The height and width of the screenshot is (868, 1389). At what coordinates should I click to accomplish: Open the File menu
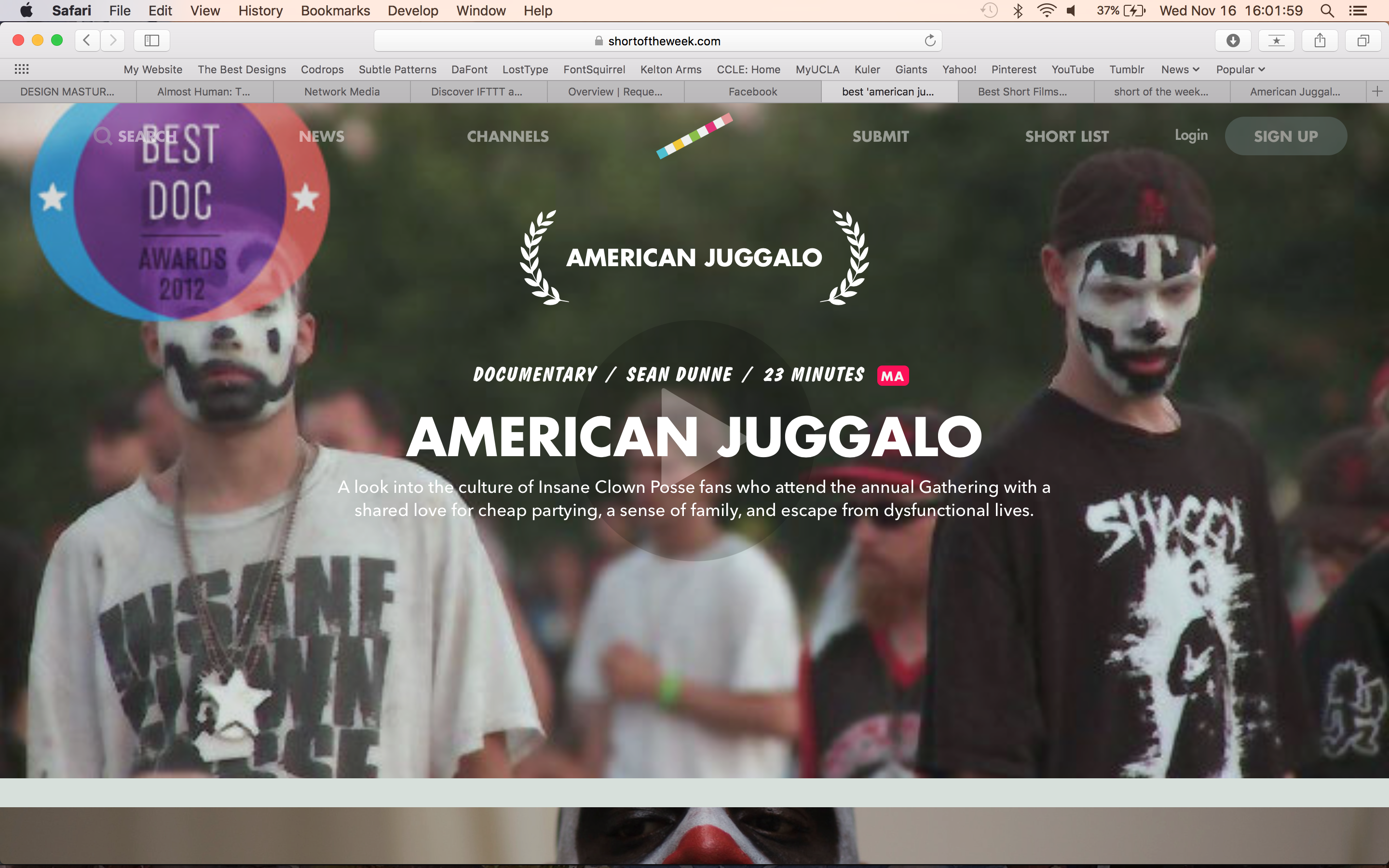(120, 10)
